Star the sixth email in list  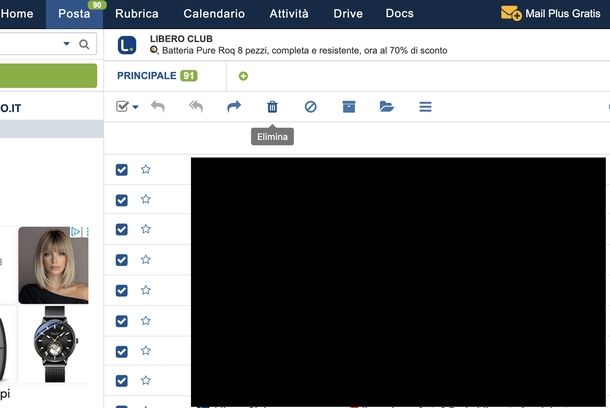coord(145,320)
